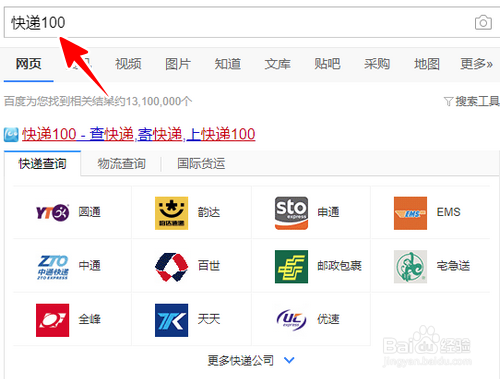Switch to the 贴吧 tab
This screenshot has width=500, height=379.
(327, 64)
